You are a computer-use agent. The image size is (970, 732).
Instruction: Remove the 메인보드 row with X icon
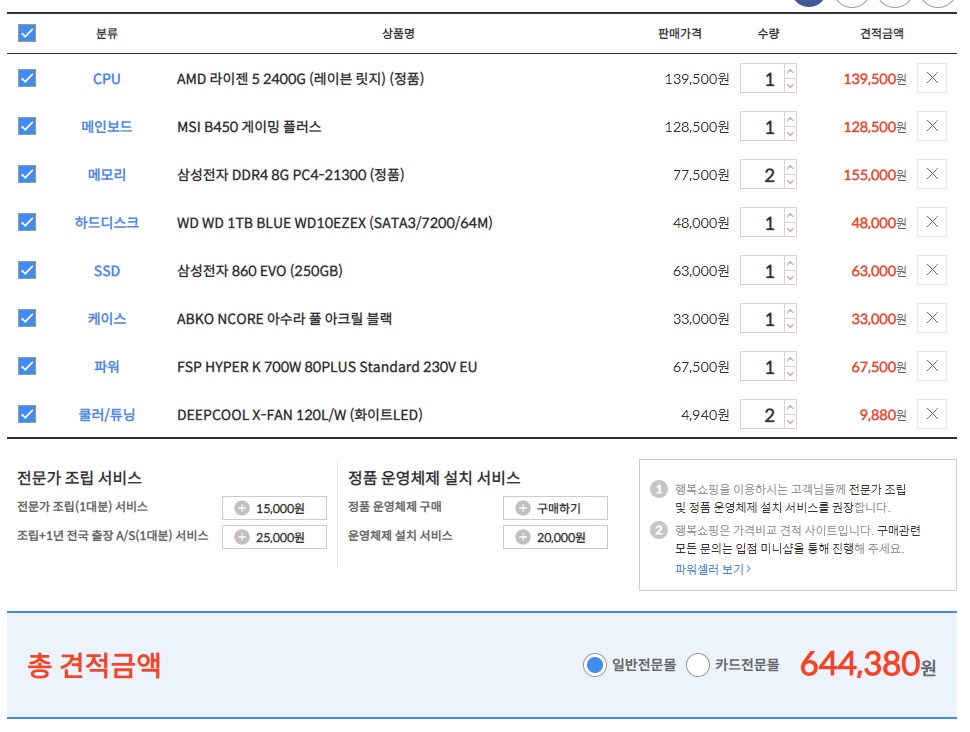click(x=932, y=126)
